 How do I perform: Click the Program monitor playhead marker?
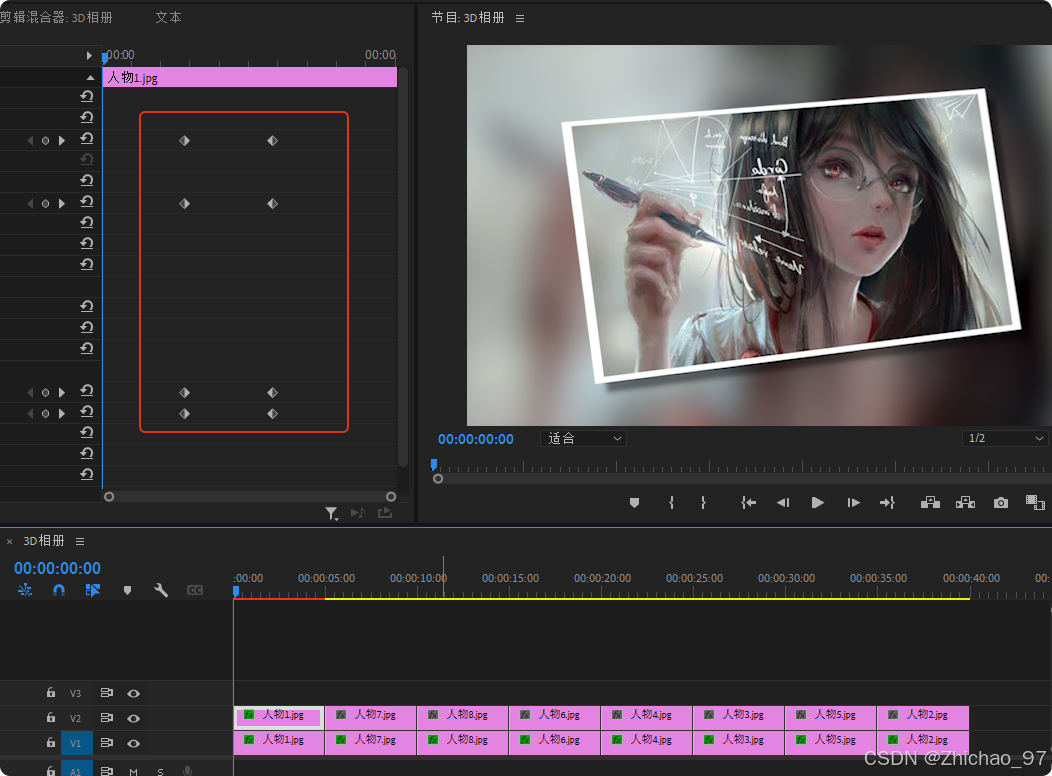click(434, 464)
